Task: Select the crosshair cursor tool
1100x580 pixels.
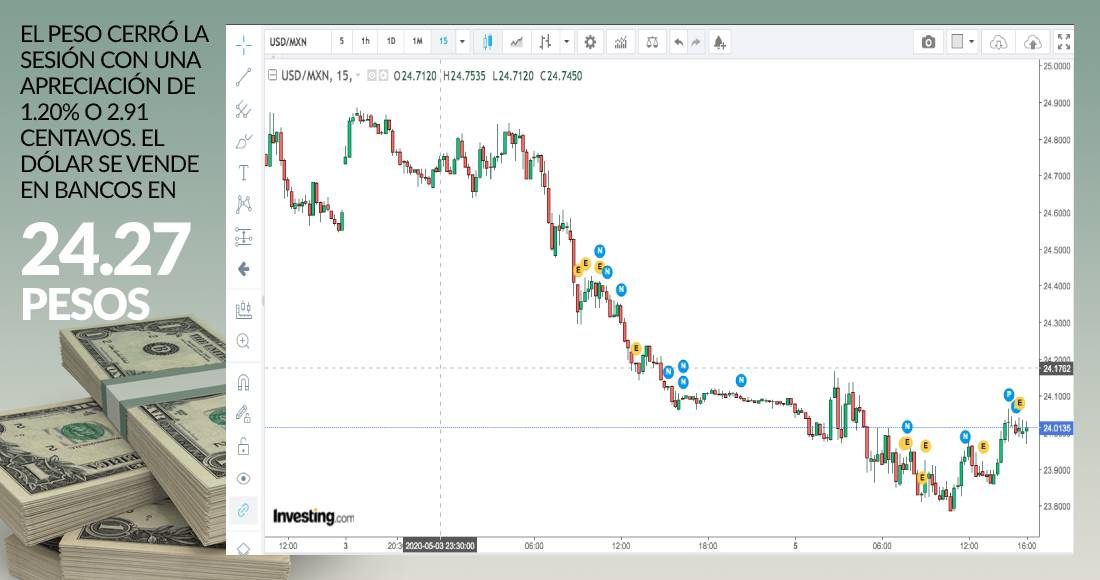Action: click(243, 45)
